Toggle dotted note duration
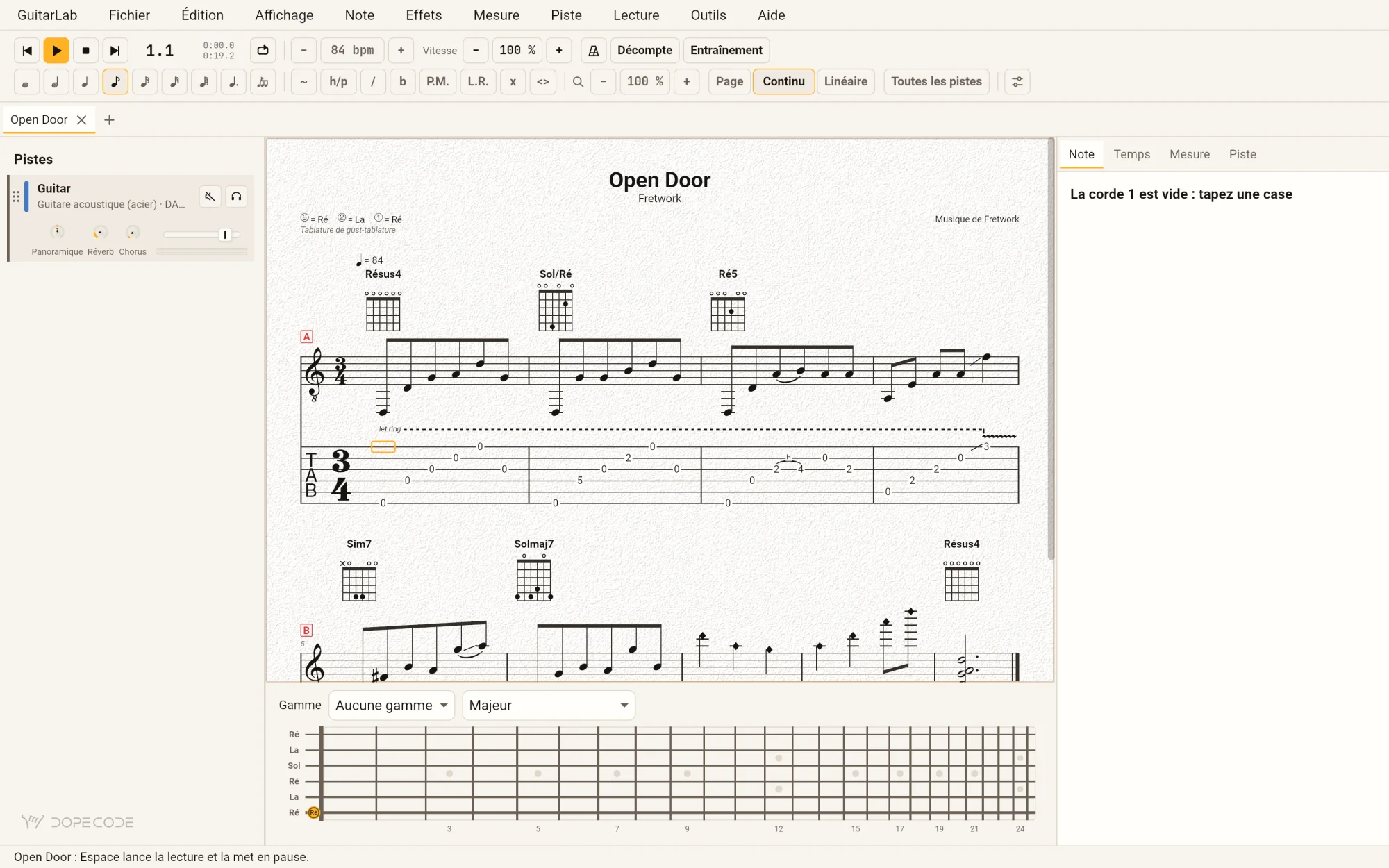Image resolution: width=1389 pixels, height=868 pixels. (x=233, y=82)
